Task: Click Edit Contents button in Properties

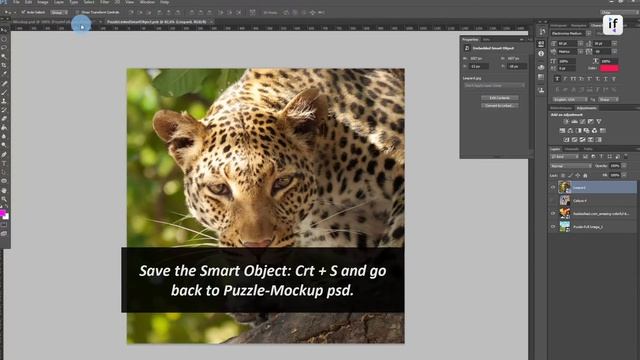Action: (x=500, y=98)
